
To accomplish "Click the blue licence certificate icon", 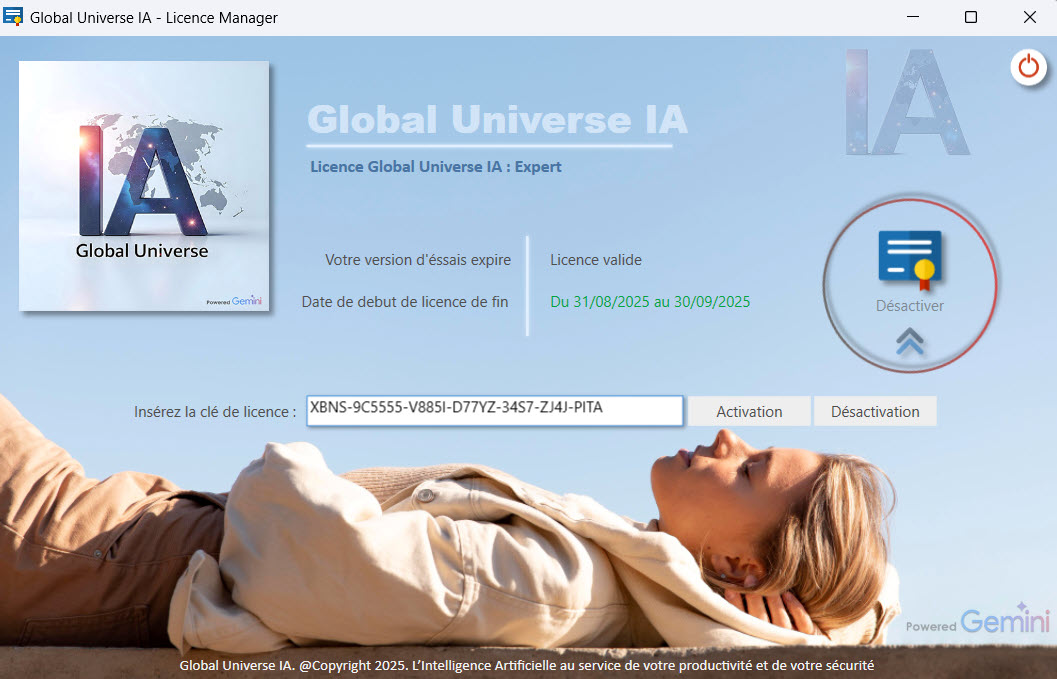I will 910,257.
